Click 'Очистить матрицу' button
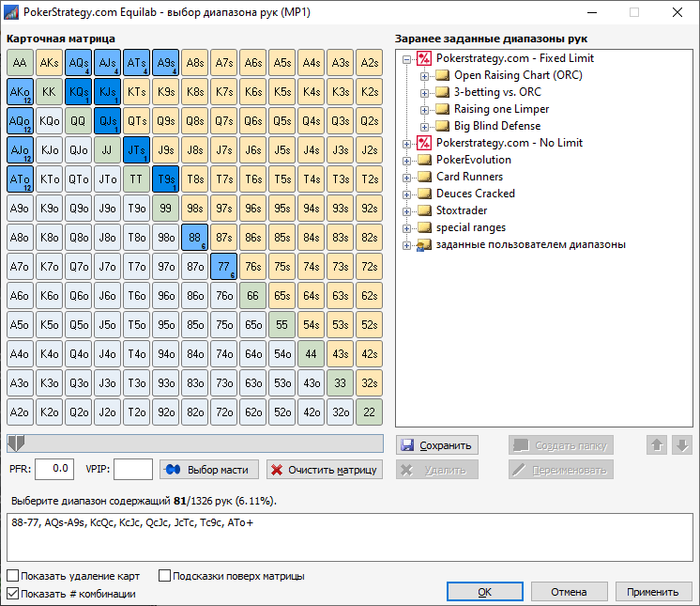This screenshot has height=606, width=700. [325, 470]
